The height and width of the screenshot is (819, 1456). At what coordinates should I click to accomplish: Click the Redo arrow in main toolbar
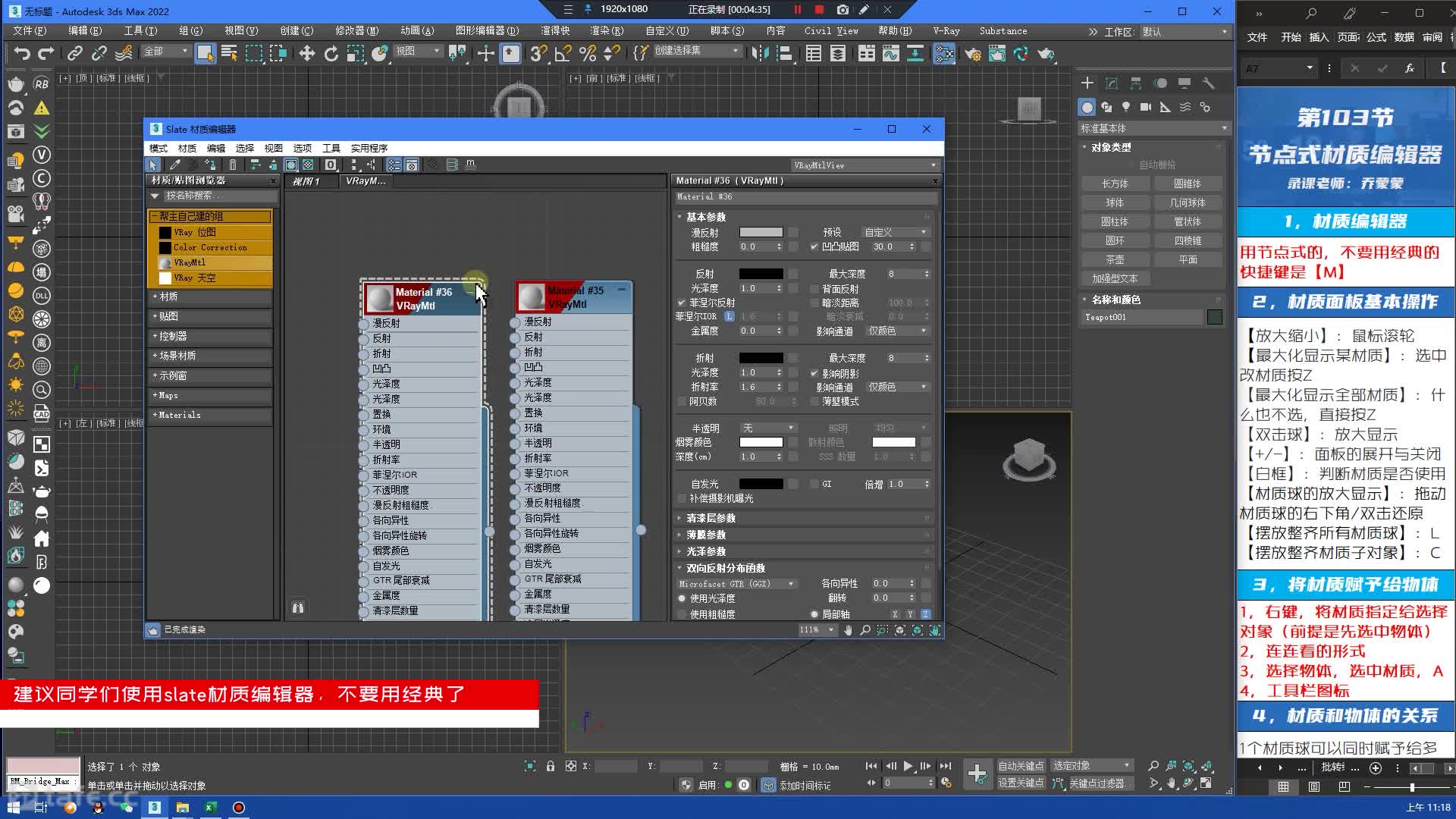tap(46, 53)
